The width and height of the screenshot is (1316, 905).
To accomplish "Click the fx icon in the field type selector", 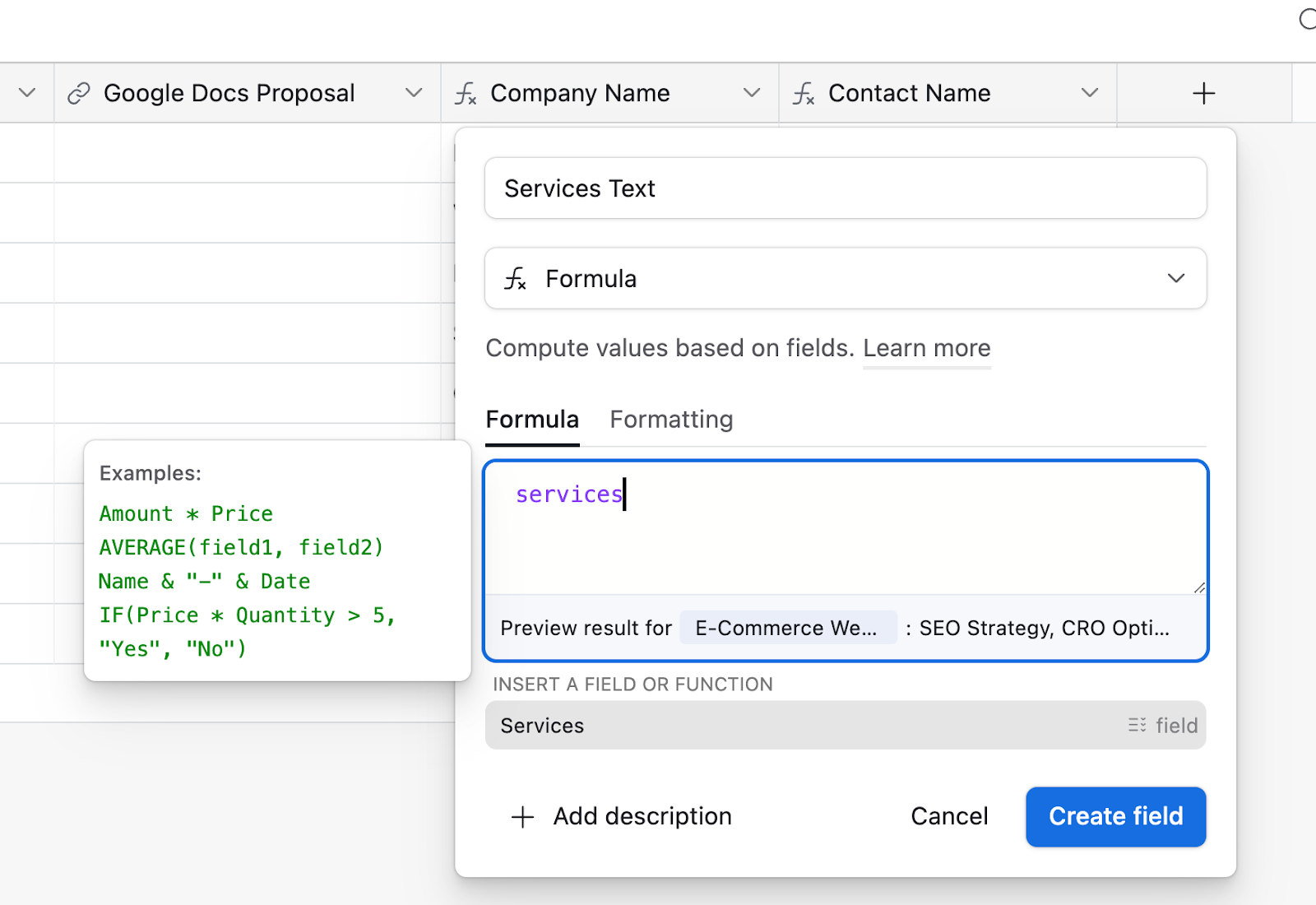I will [515, 279].
